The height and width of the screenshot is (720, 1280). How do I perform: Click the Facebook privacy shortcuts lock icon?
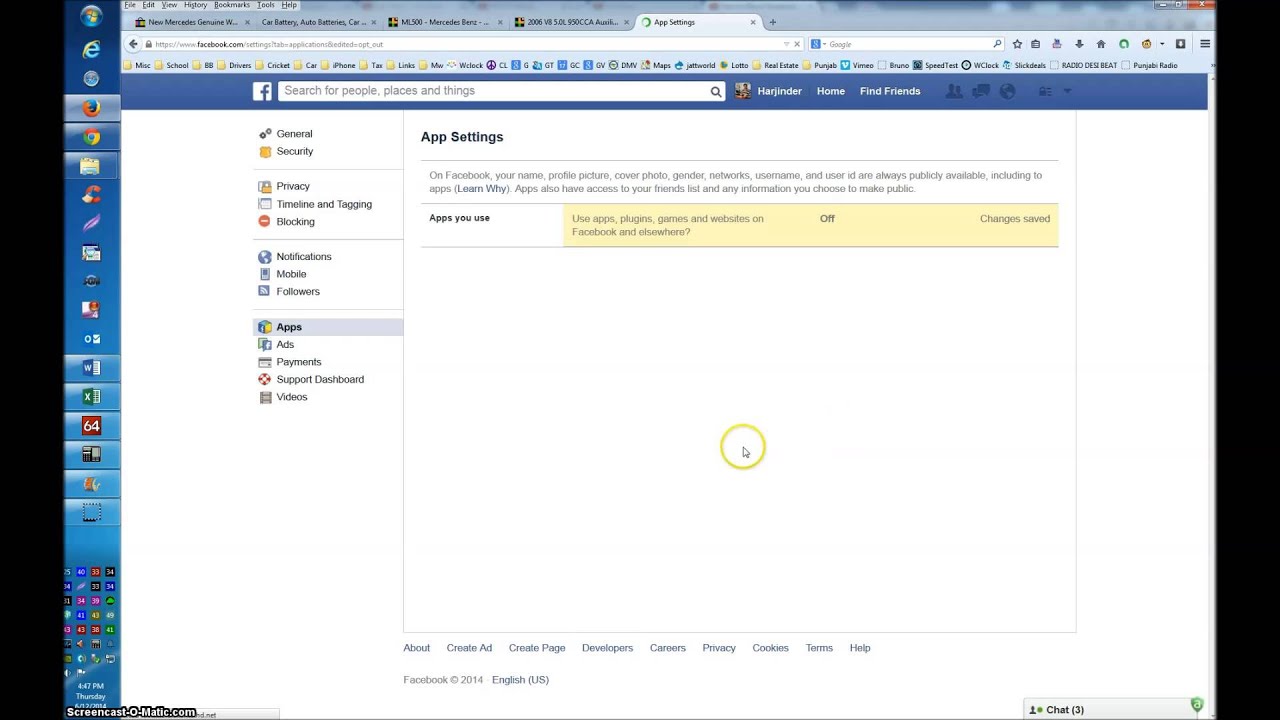1044,91
